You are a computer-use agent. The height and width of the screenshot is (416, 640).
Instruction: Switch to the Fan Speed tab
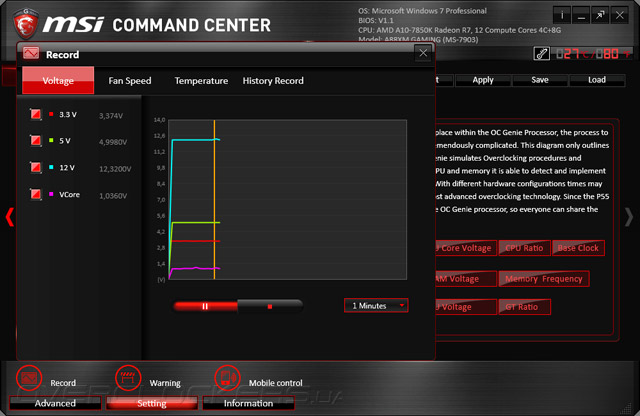[x=130, y=80]
